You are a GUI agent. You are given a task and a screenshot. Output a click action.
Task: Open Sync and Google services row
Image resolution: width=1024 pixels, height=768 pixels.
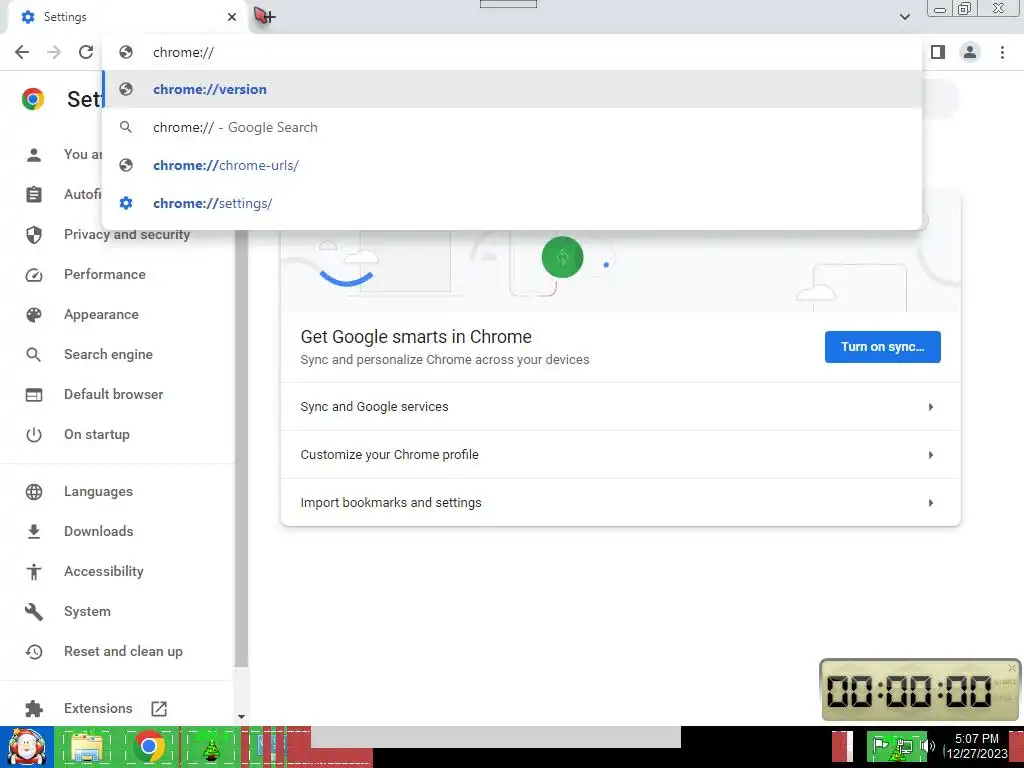click(620, 406)
